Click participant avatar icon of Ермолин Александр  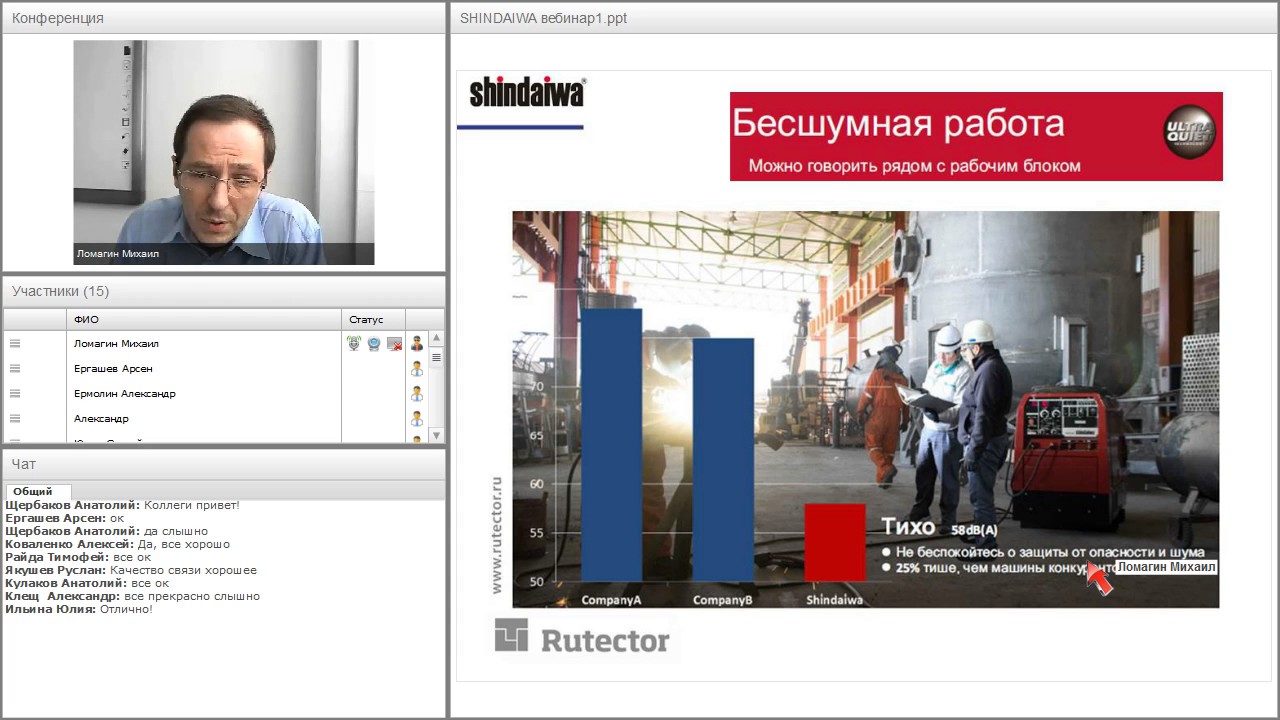point(417,394)
